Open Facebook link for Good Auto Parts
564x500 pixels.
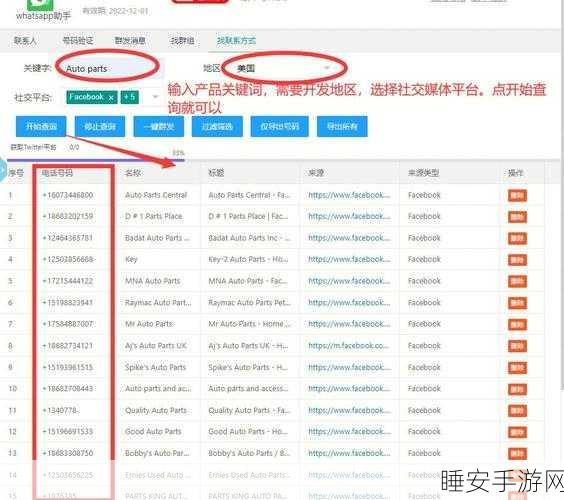pyautogui.click(x=349, y=432)
